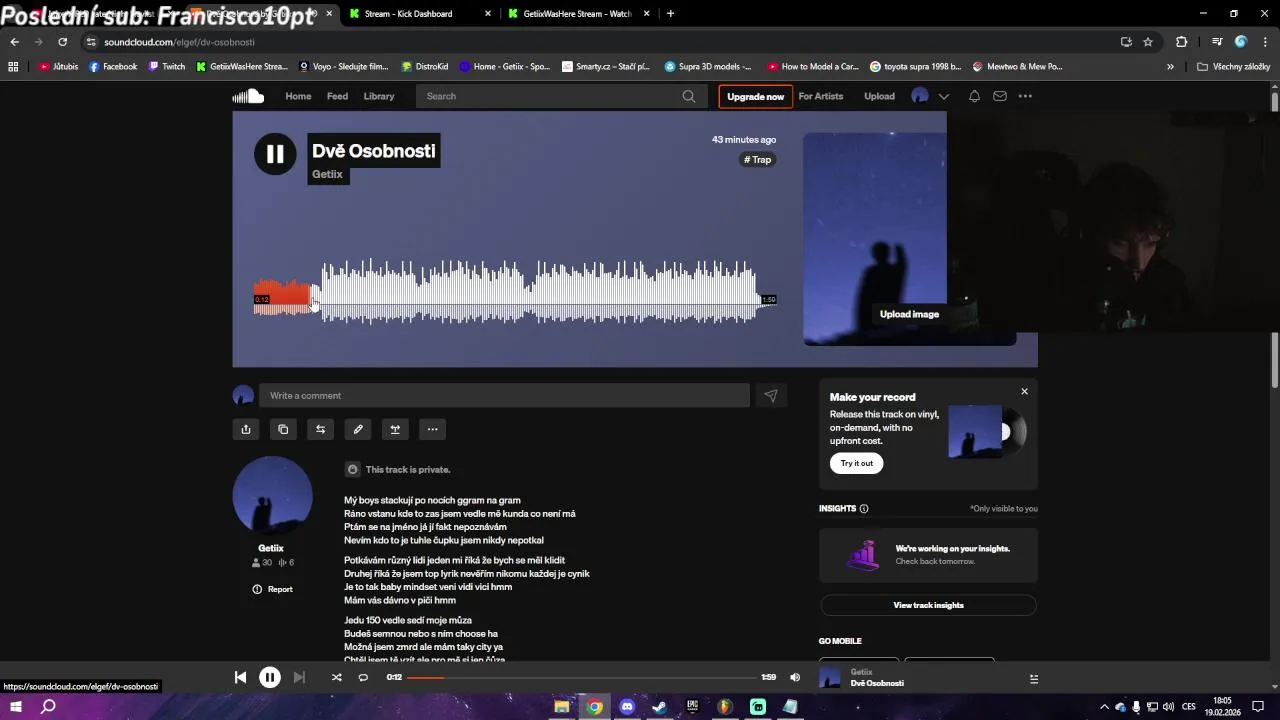
Task: Open Steam from the taskbar
Action: [660, 707]
